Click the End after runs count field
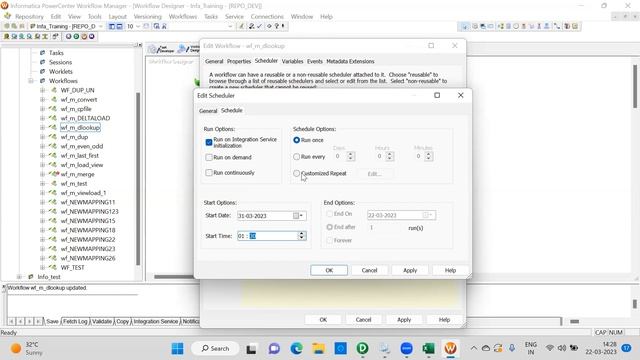Image resolution: width=640 pixels, height=360 pixels. pyautogui.click(x=384, y=228)
